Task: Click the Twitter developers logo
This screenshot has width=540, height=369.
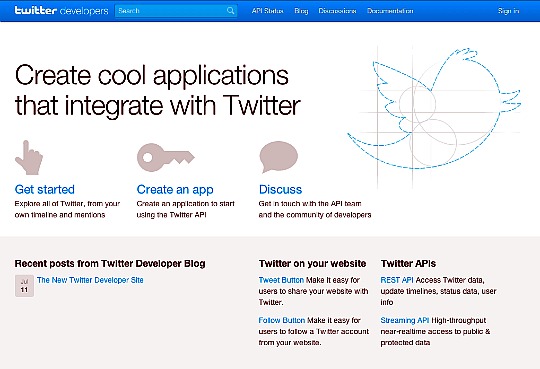Action: tap(61, 10)
